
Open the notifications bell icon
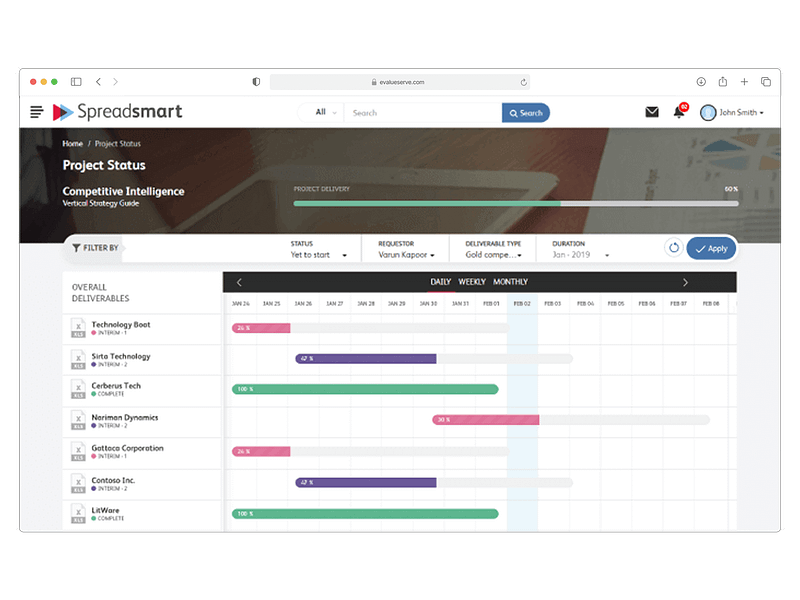pyautogui.click(x=679, y=112)
